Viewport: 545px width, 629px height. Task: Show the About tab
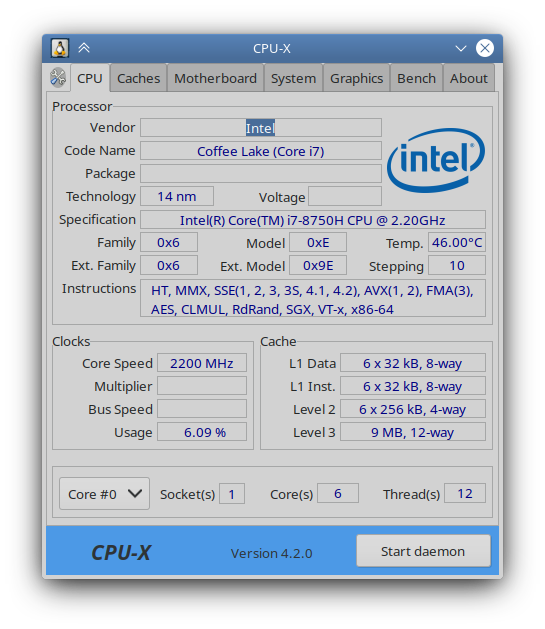click(x=468, y=78)
